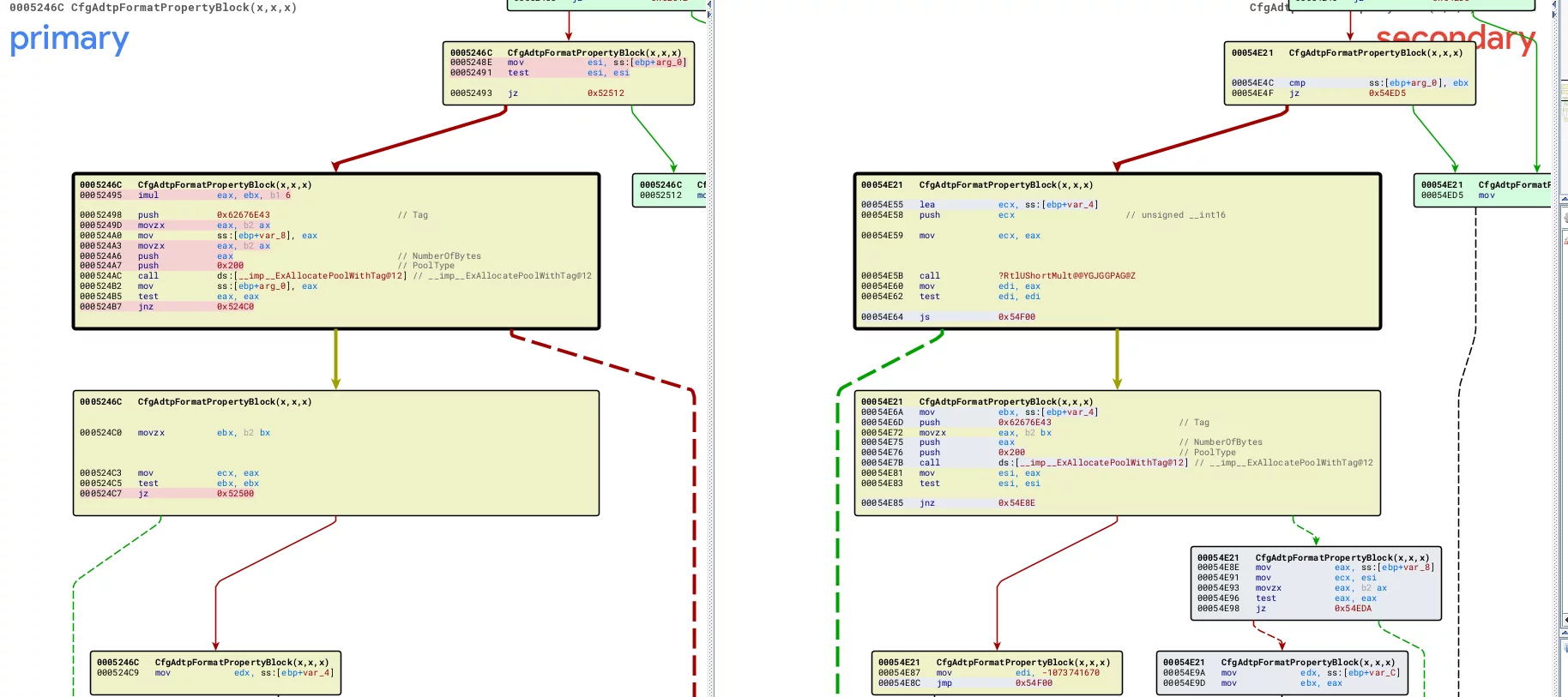
Task: Click mov ecx, eax at 000524C3
Action: click(170, 473)
